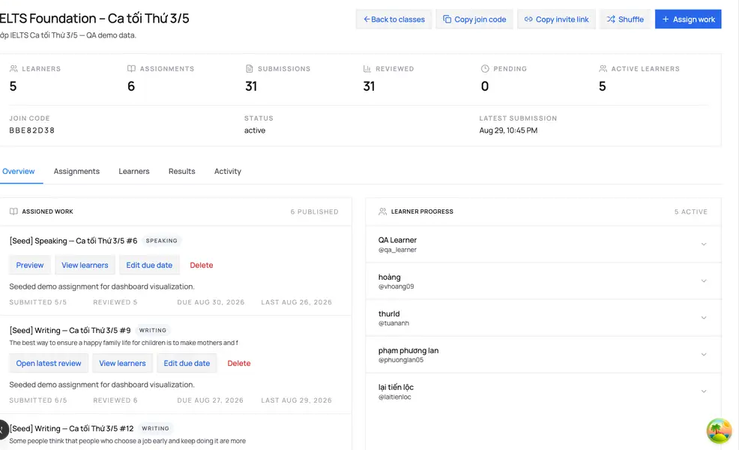Click the reviewed chart icon
The height and width of the screenshot is (450, 739).
point(367,69)
